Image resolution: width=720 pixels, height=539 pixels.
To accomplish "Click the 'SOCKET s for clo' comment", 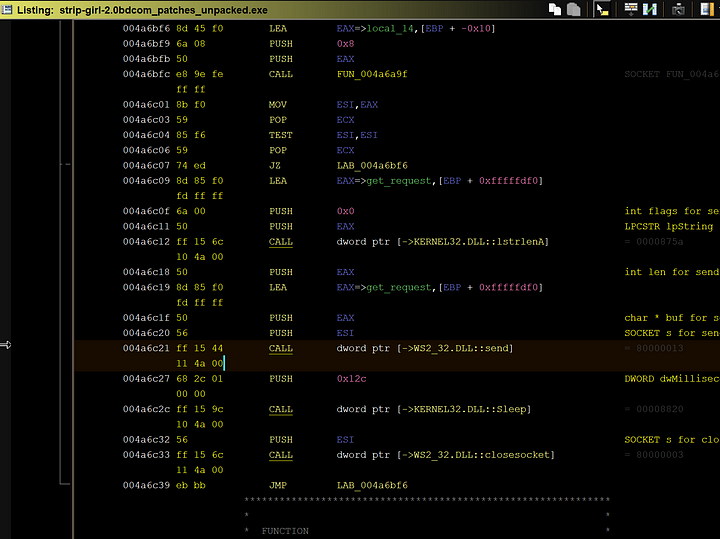I will (672, 439).
